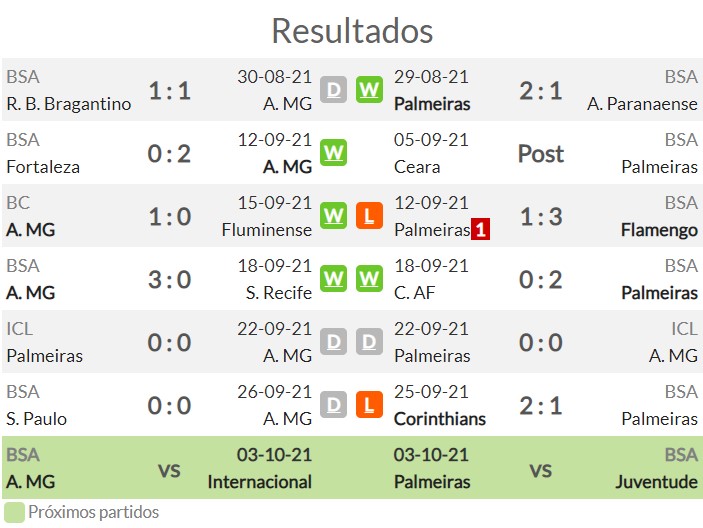The height and width of the screenshot is (528, 703).
Task: Open the Post result for Ceara vs Palmeiras
Action: point(541,154)
